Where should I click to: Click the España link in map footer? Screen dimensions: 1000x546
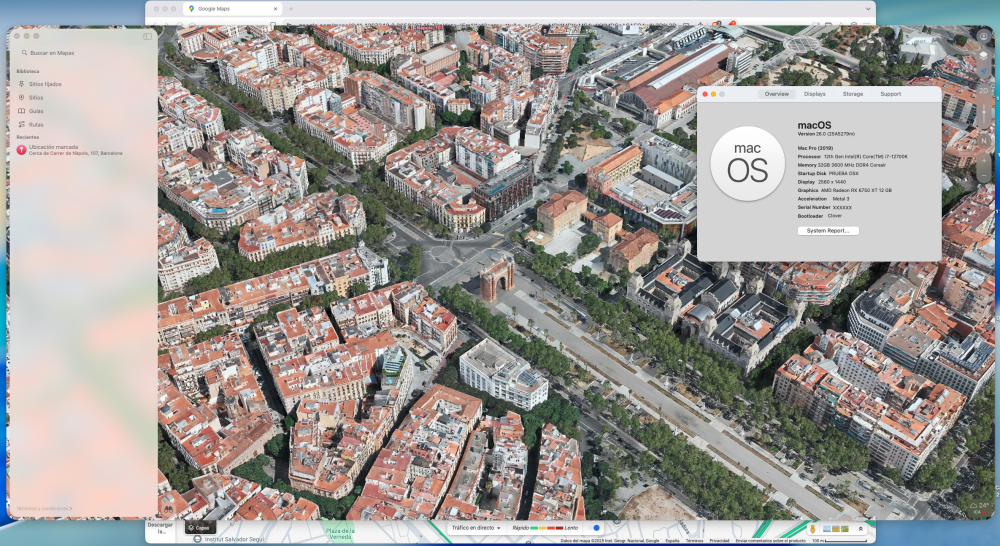pyautogui.click(x=672, y=541)
